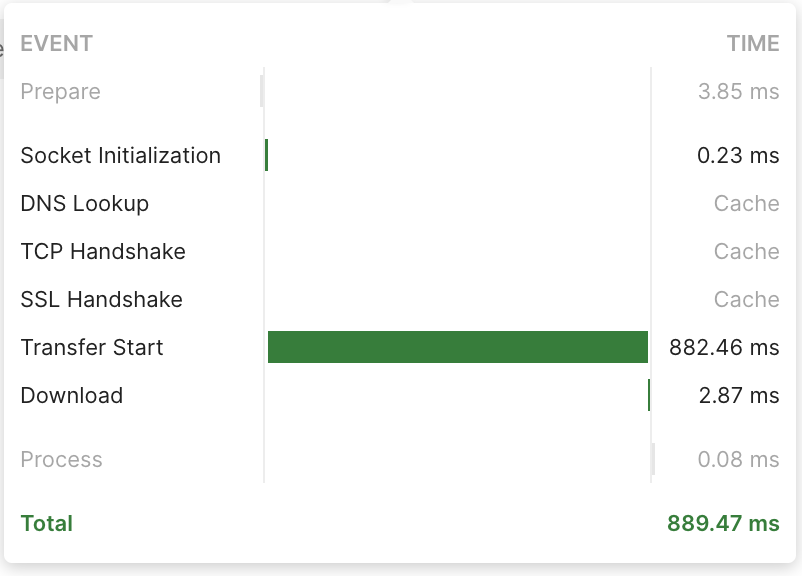Select the Transfer Start event label
802x576 pixels.
click(x=92, y=347)
